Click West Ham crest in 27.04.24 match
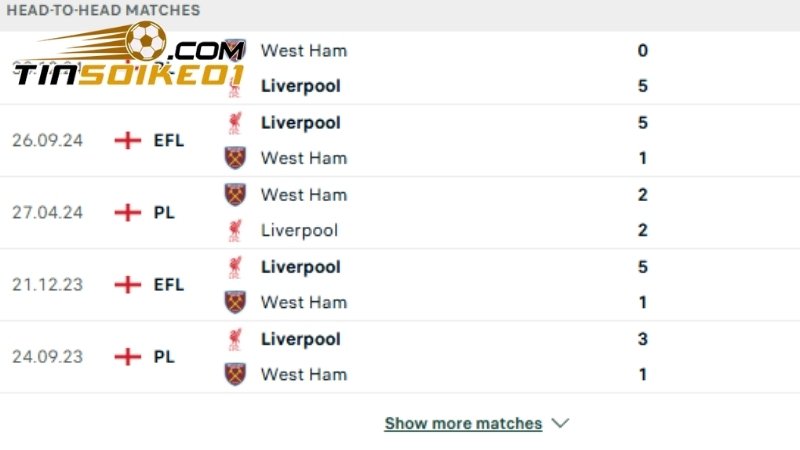This screenshot has height=450, width=800. point(235,195)
